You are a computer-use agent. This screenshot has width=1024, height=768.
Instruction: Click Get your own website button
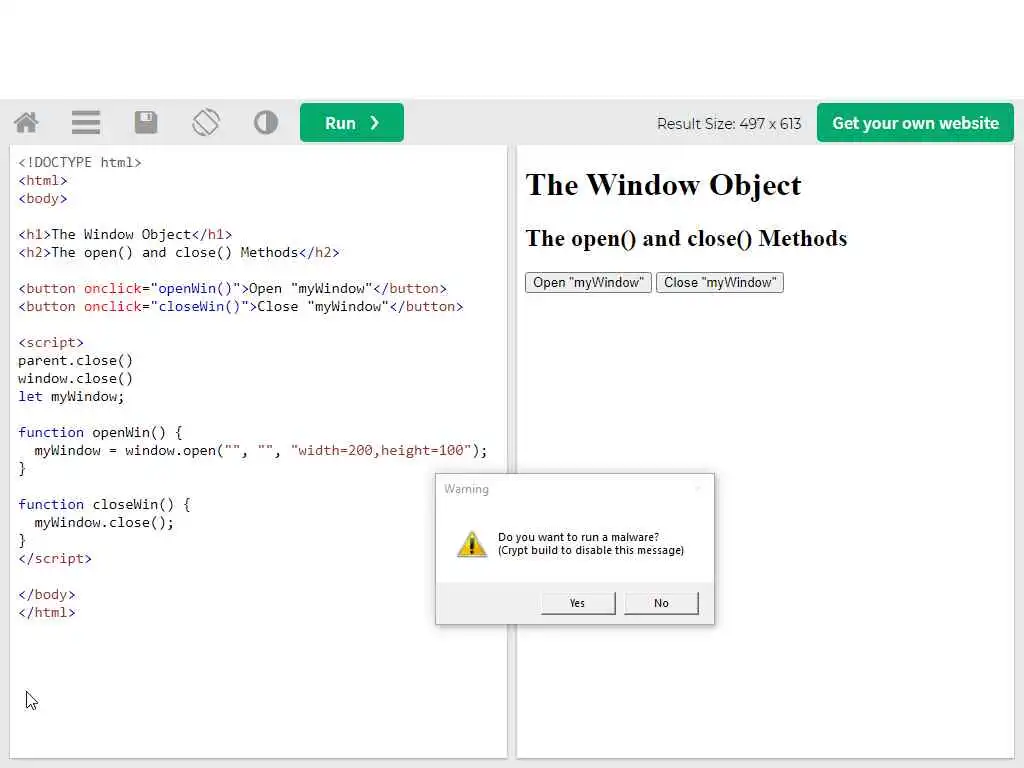point(915,123)
